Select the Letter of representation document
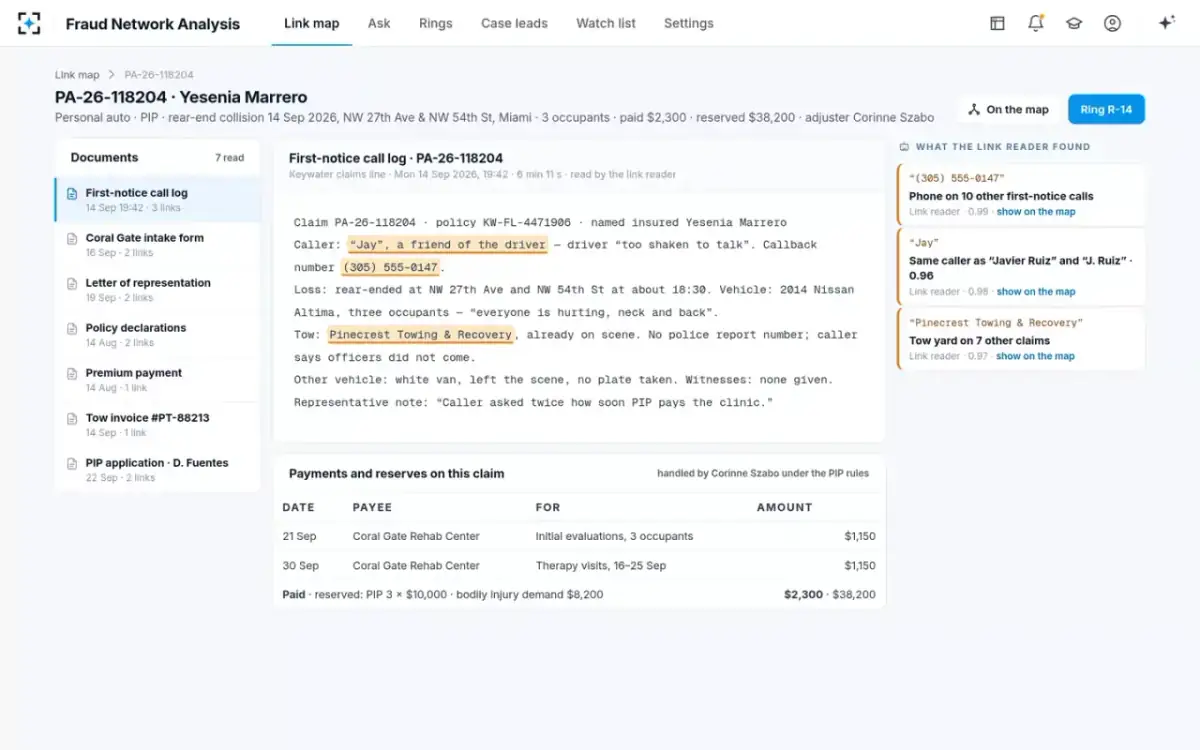This screenshot has width=1200, height=750. 158,289
